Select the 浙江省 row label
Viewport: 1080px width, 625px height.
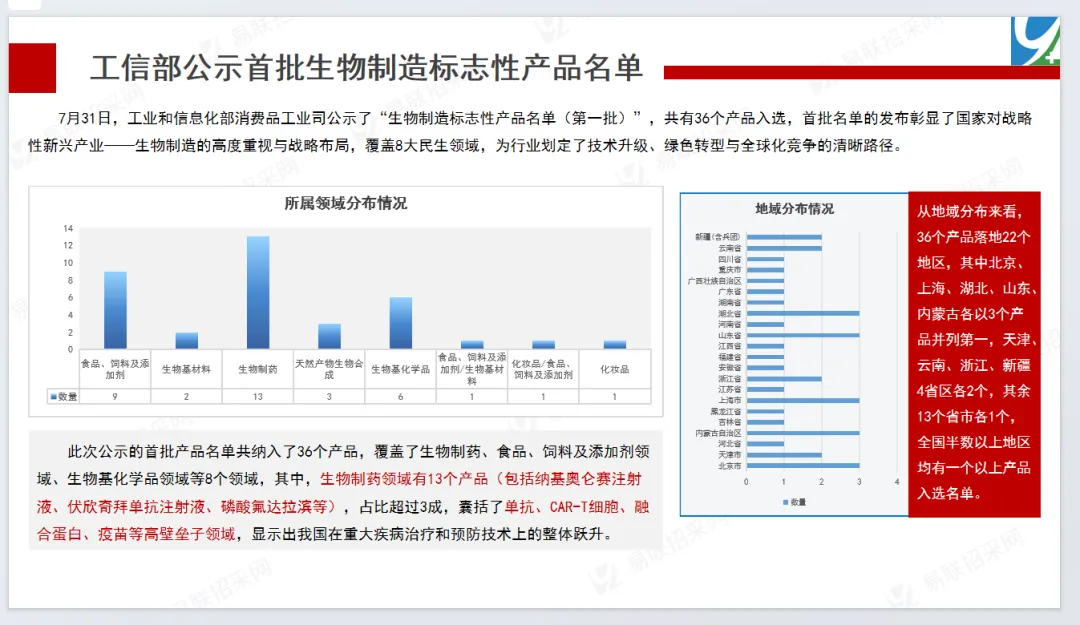[729, 378]
